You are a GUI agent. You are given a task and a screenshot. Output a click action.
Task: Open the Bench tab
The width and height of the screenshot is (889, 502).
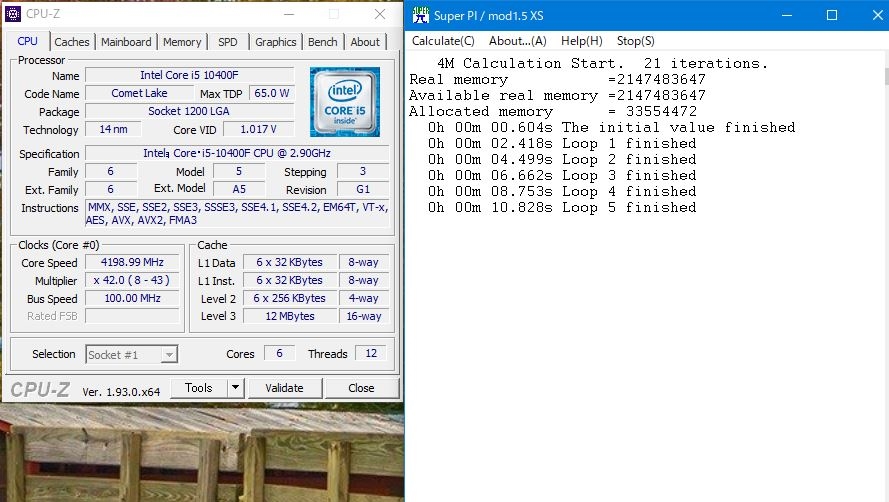pyautogui.click(x=323, y=42)
